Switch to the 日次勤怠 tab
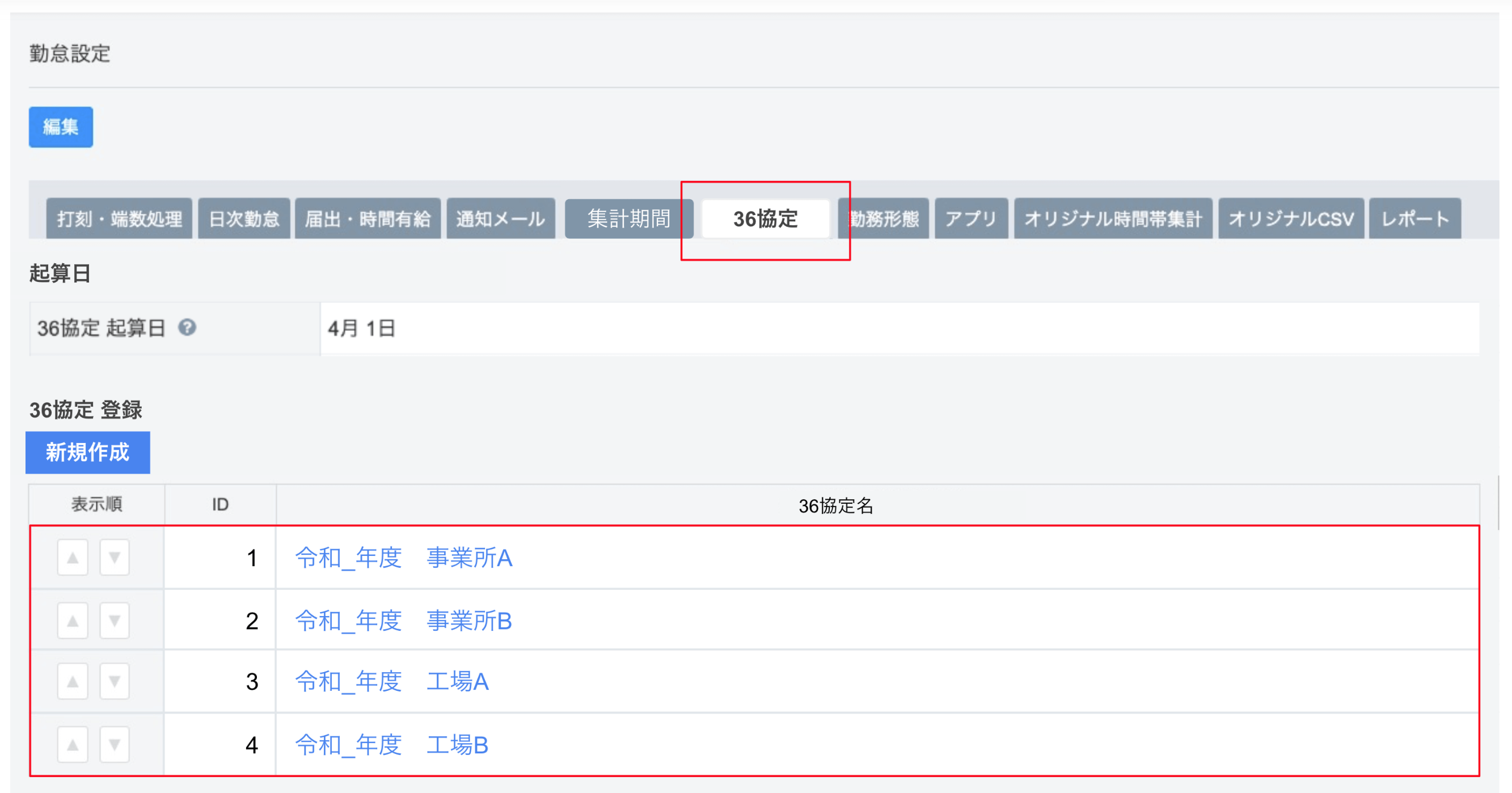Screen dimensions: 1512x793 pyautogui.click(x=244, y=218)
